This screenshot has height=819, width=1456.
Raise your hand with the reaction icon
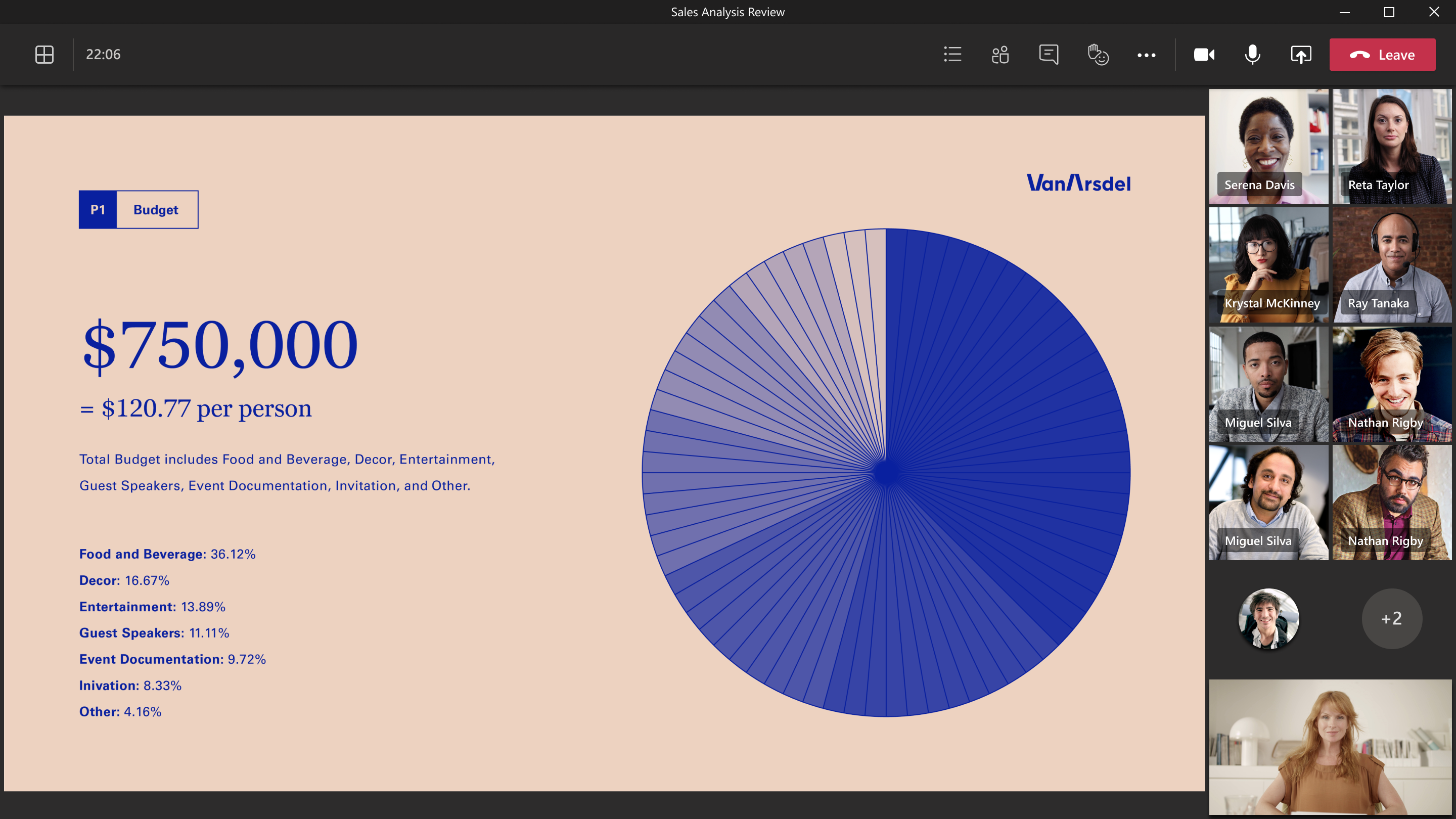click(1097, 54)
